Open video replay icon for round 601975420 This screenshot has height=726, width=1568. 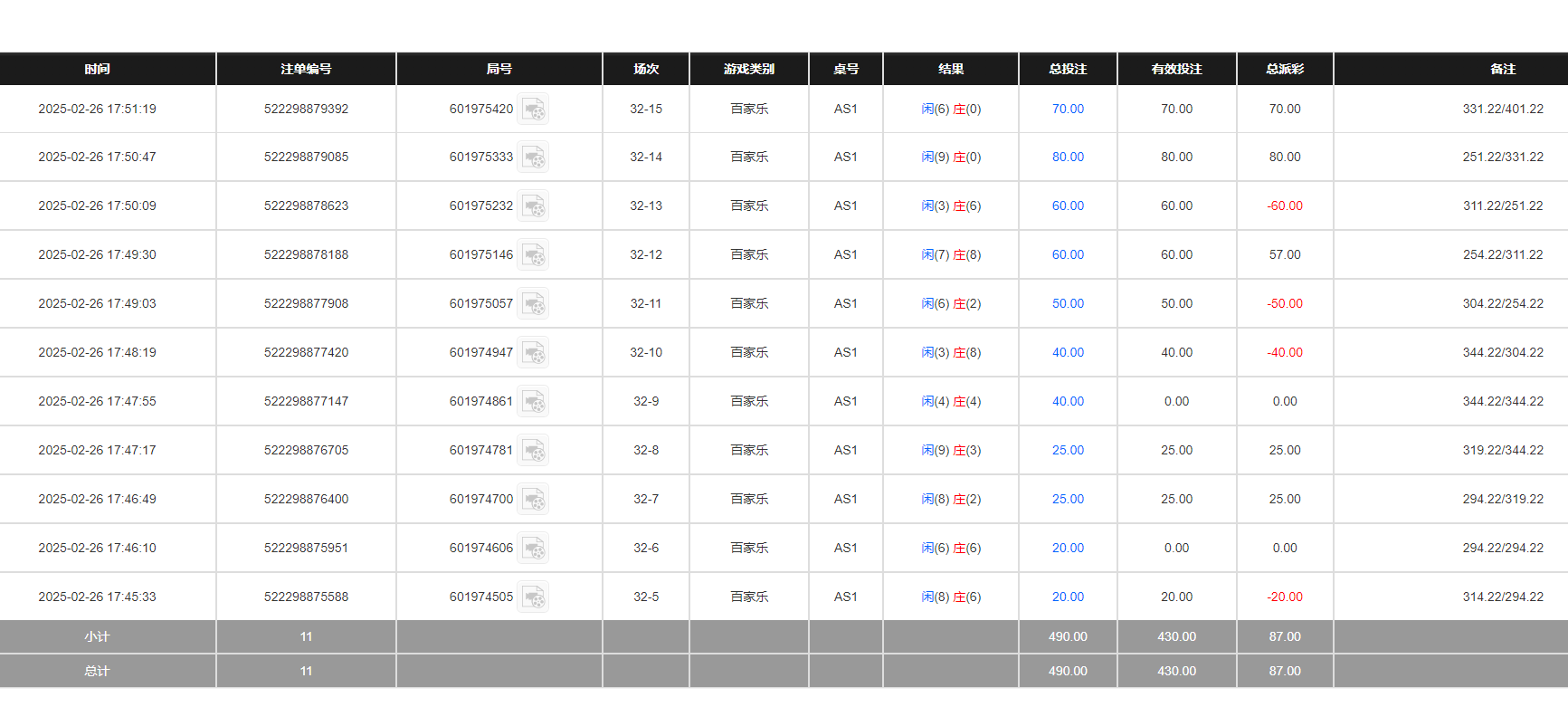pos(533,110)
